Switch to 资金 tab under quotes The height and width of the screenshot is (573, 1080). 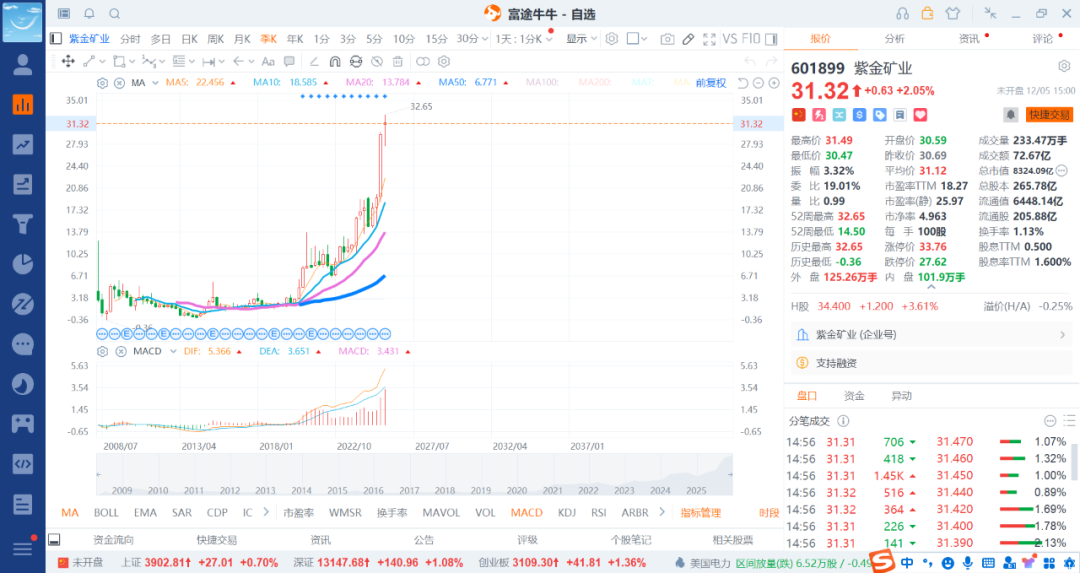click(854, 395)
